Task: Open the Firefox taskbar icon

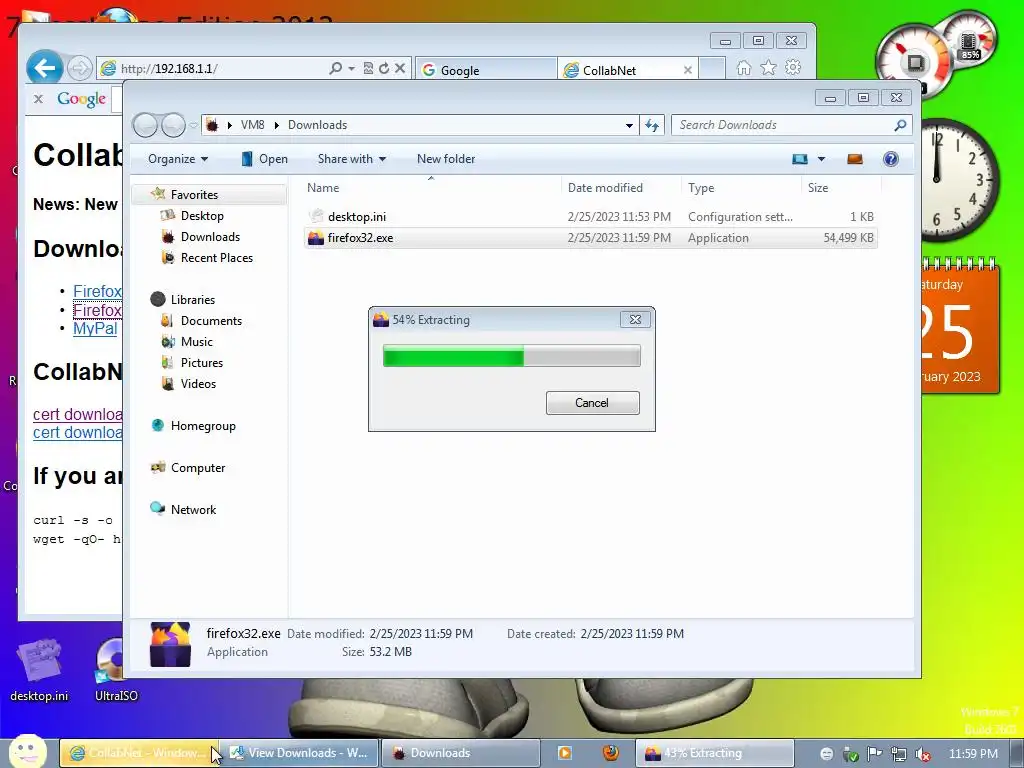Action: point(611,753)
